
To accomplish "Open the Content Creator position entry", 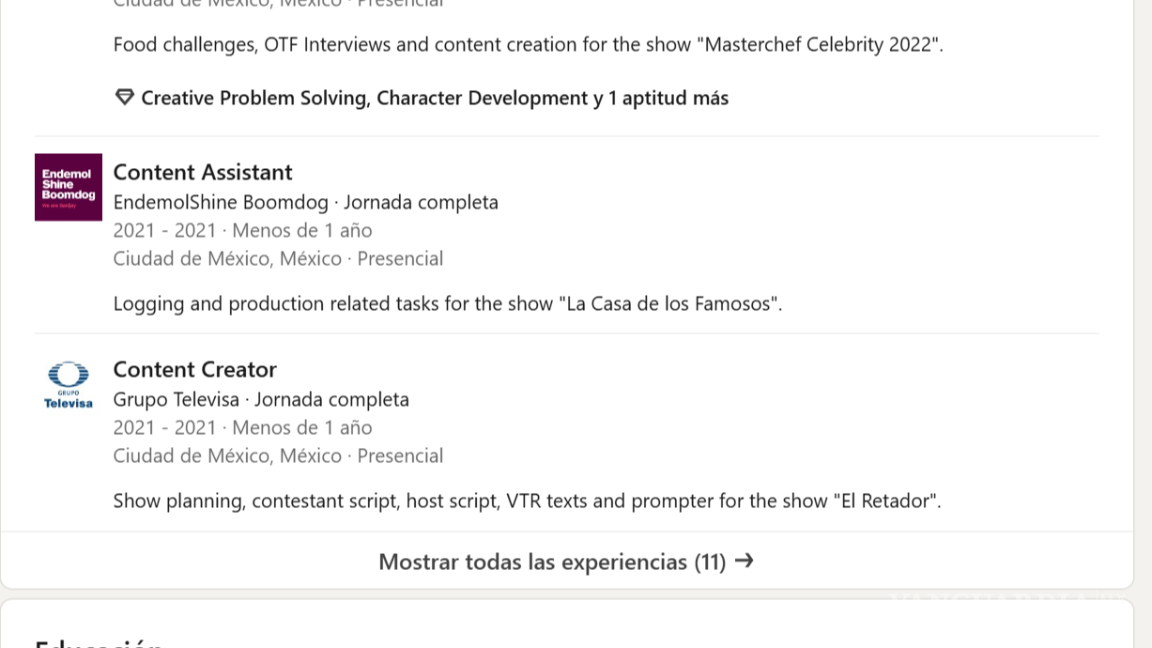I will (194, 369).
